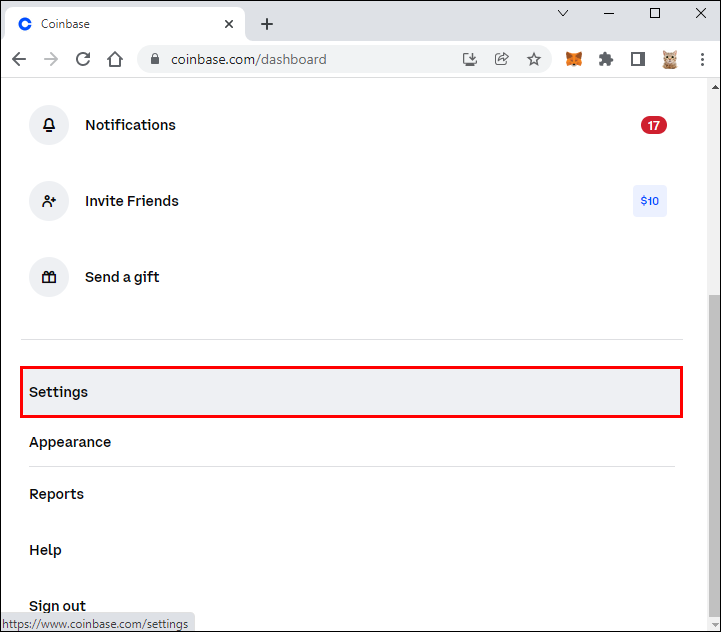The image size is (721, 632).
Task: Go to the browser home page
Action: pos(115,59)
